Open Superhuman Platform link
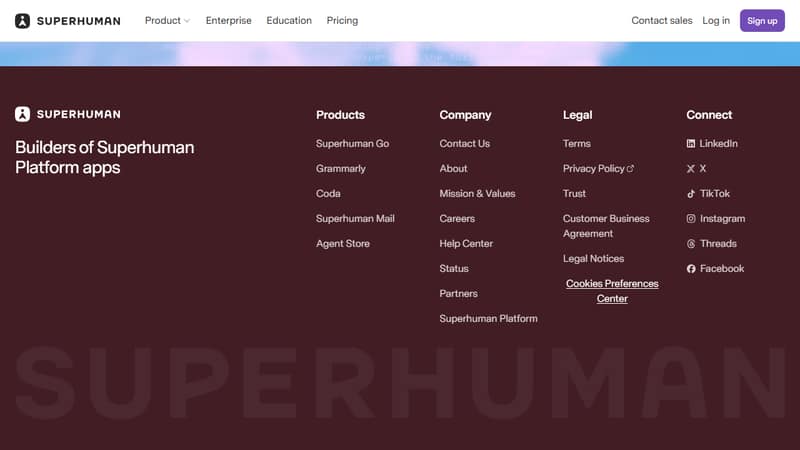This screenshot has width=800, height=450. point(489,319)
